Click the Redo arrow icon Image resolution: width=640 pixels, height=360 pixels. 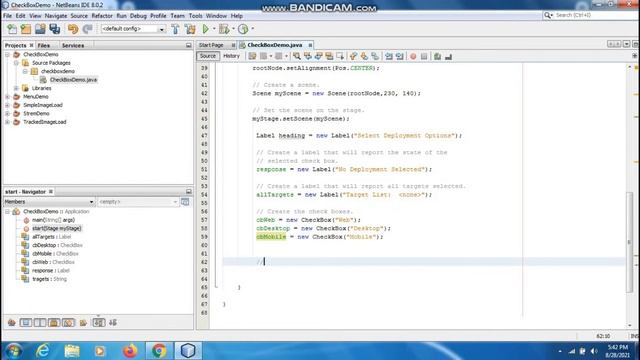(x=87, y=29)
